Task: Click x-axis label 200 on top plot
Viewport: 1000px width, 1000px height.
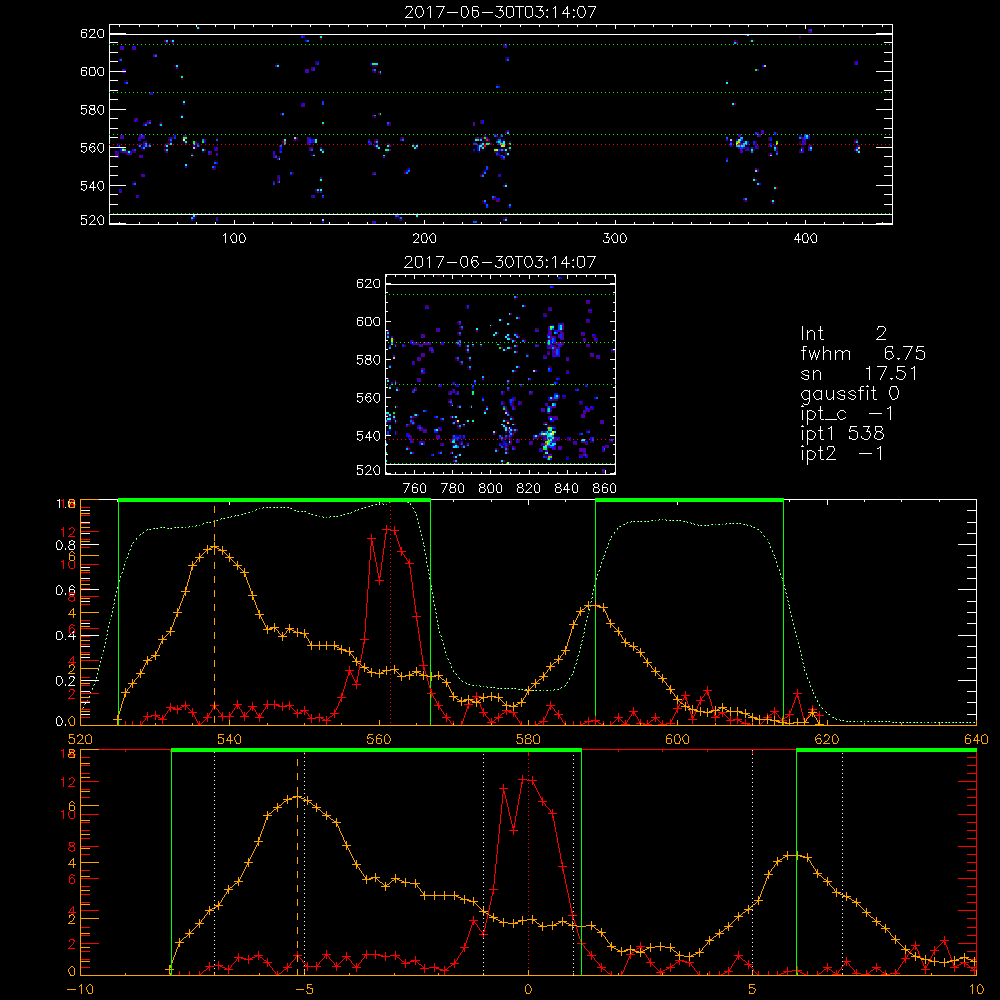Action: (x=424, y=239)
